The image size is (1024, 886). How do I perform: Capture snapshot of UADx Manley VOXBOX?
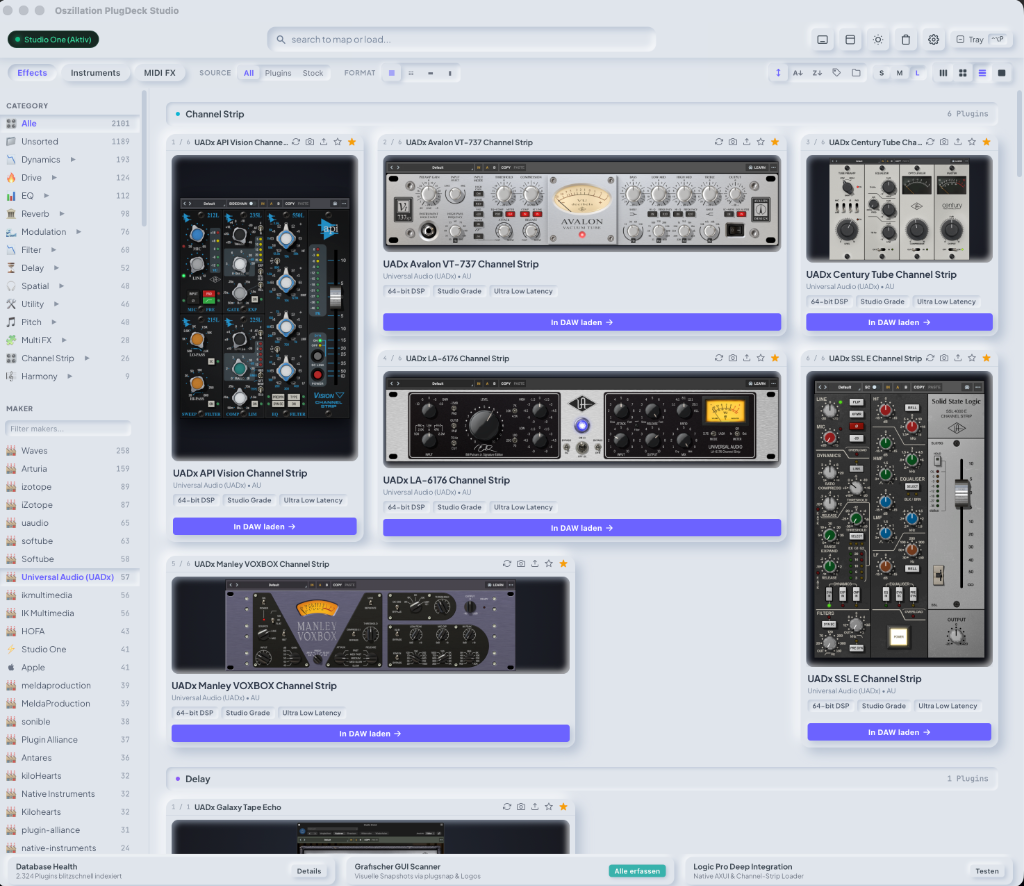[521, 563]
